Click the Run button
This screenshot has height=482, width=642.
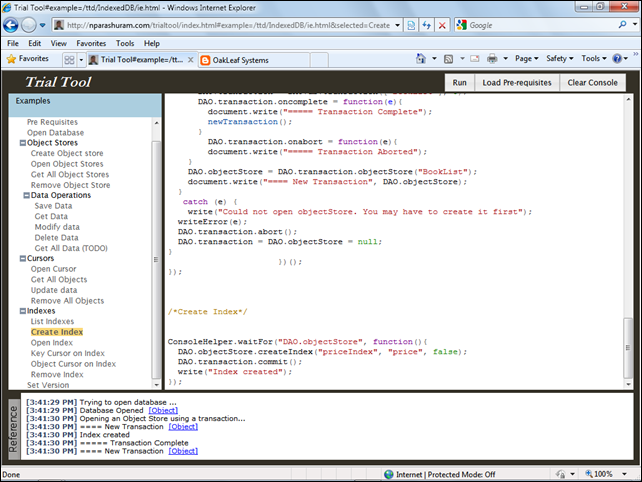(x=459, y=83)
